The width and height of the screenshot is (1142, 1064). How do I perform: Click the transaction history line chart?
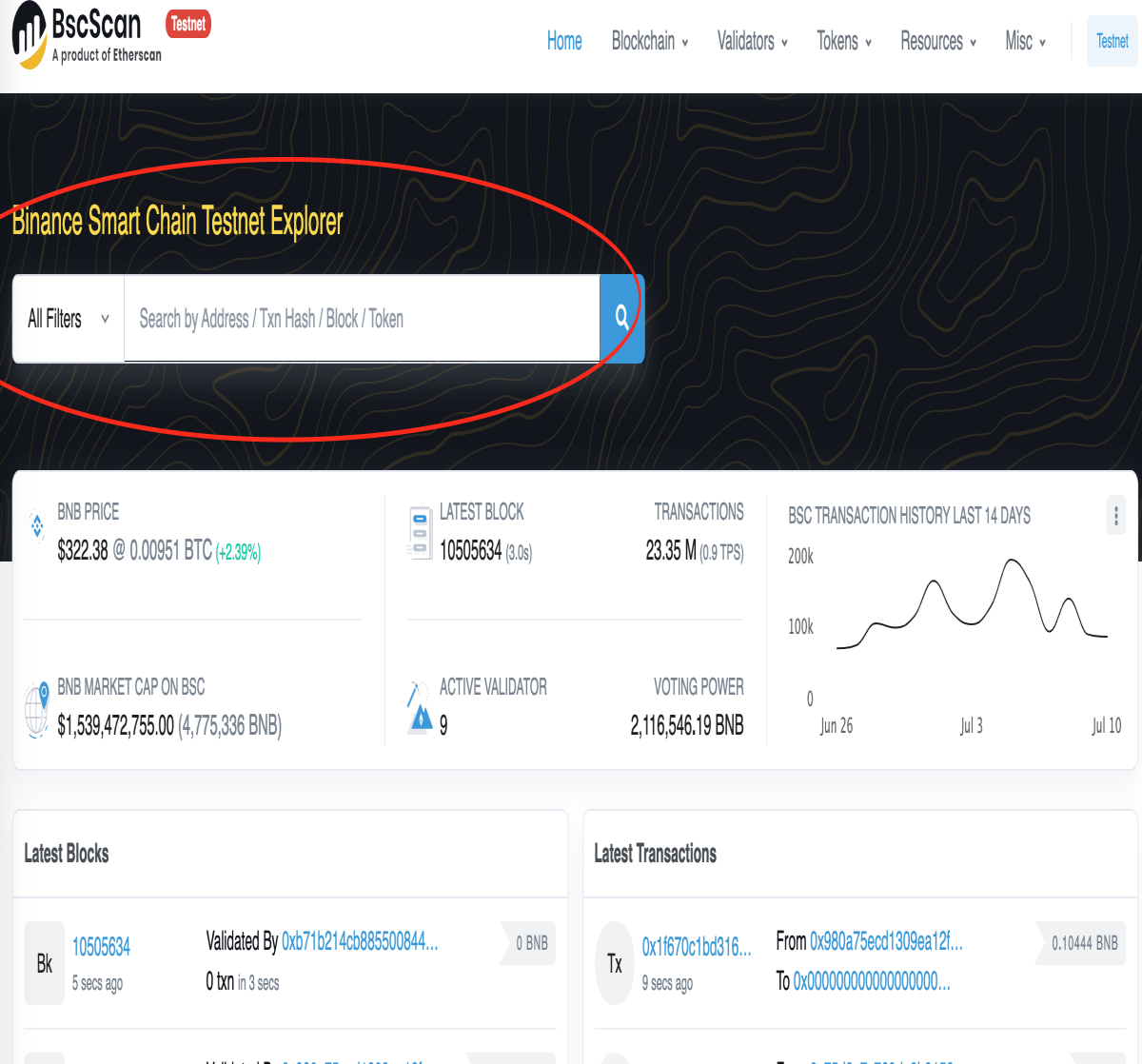tap(972, 605)
